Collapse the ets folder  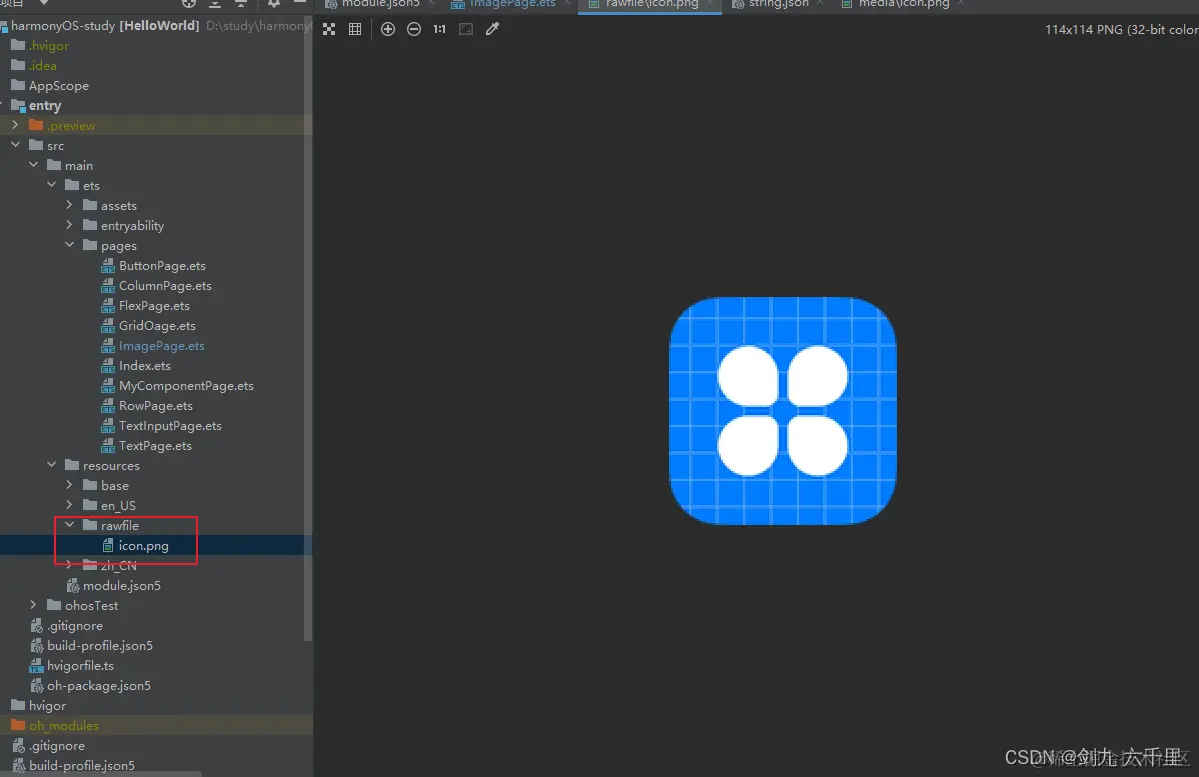pos(52,184)
